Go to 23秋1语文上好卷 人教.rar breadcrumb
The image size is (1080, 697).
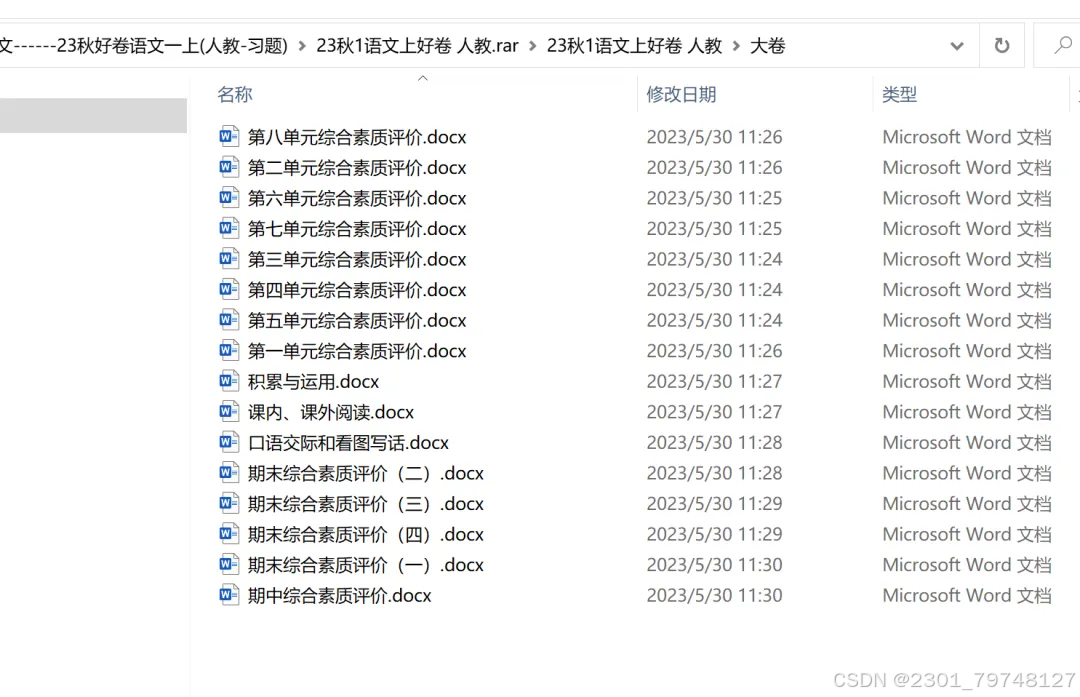click(417, 46)
